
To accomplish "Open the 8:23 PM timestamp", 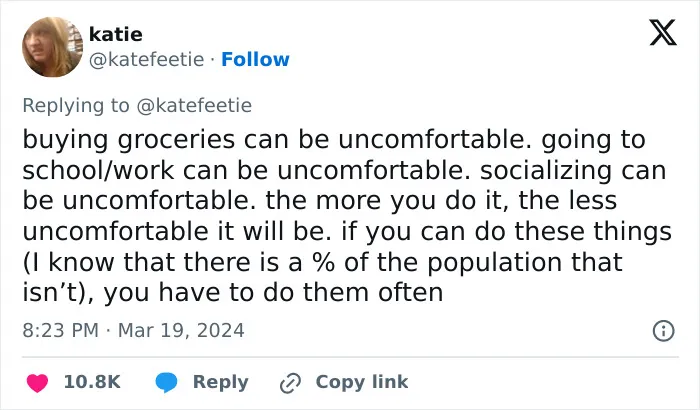I will [60, 331].
